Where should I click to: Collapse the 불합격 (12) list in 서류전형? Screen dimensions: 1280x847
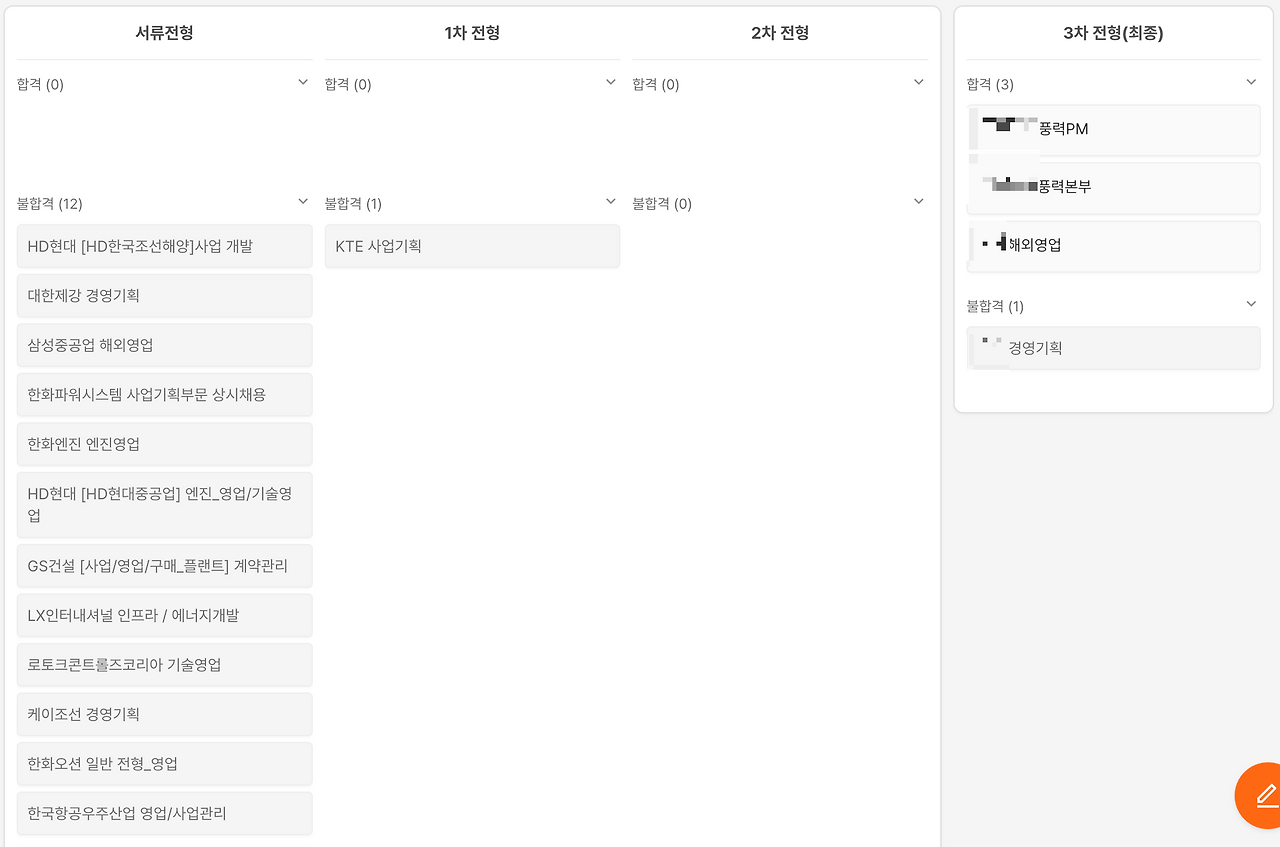[302, 202]
